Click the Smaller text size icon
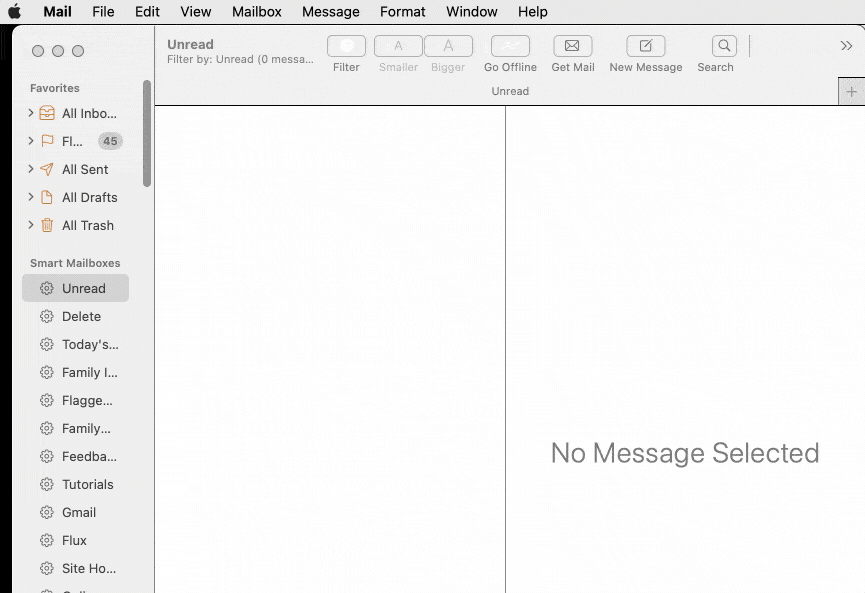The height and width of the screenshot is (593, 865). pos(398,46)
